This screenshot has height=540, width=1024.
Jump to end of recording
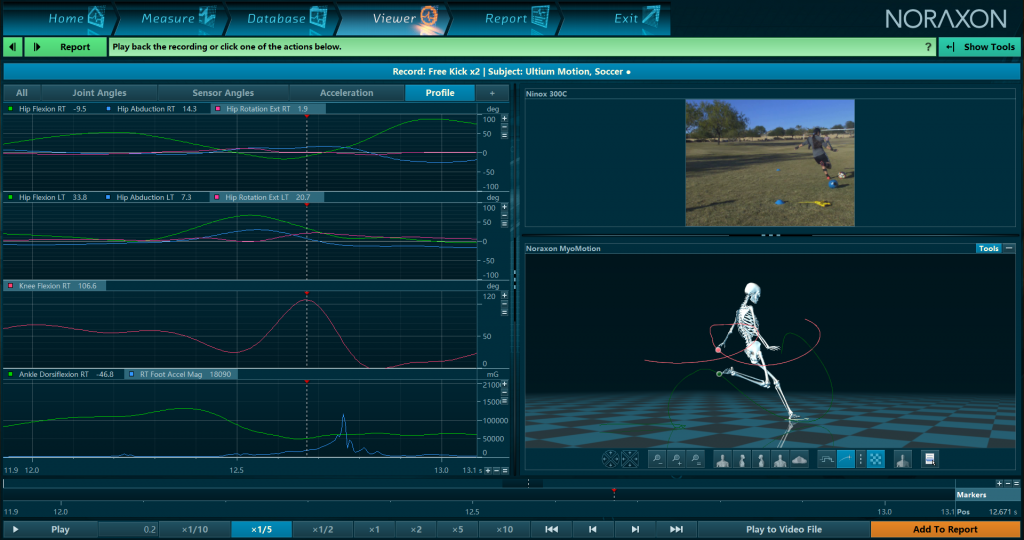click(x=676, y=529)
